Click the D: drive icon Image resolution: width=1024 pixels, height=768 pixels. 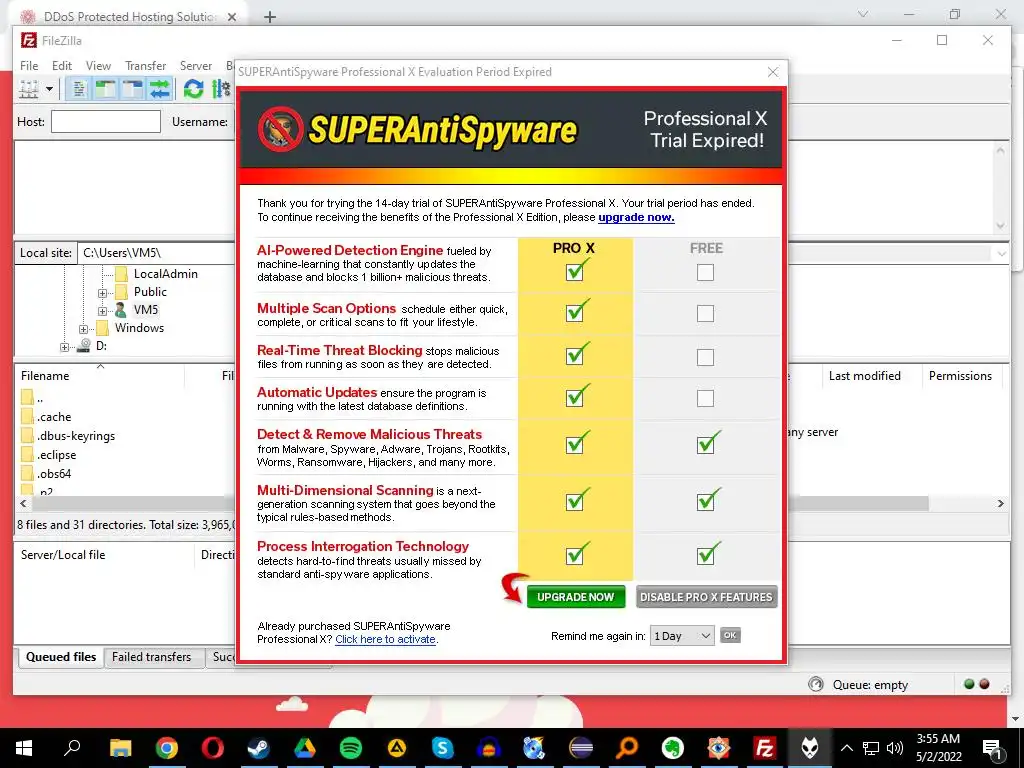click(x=83, y=346)
